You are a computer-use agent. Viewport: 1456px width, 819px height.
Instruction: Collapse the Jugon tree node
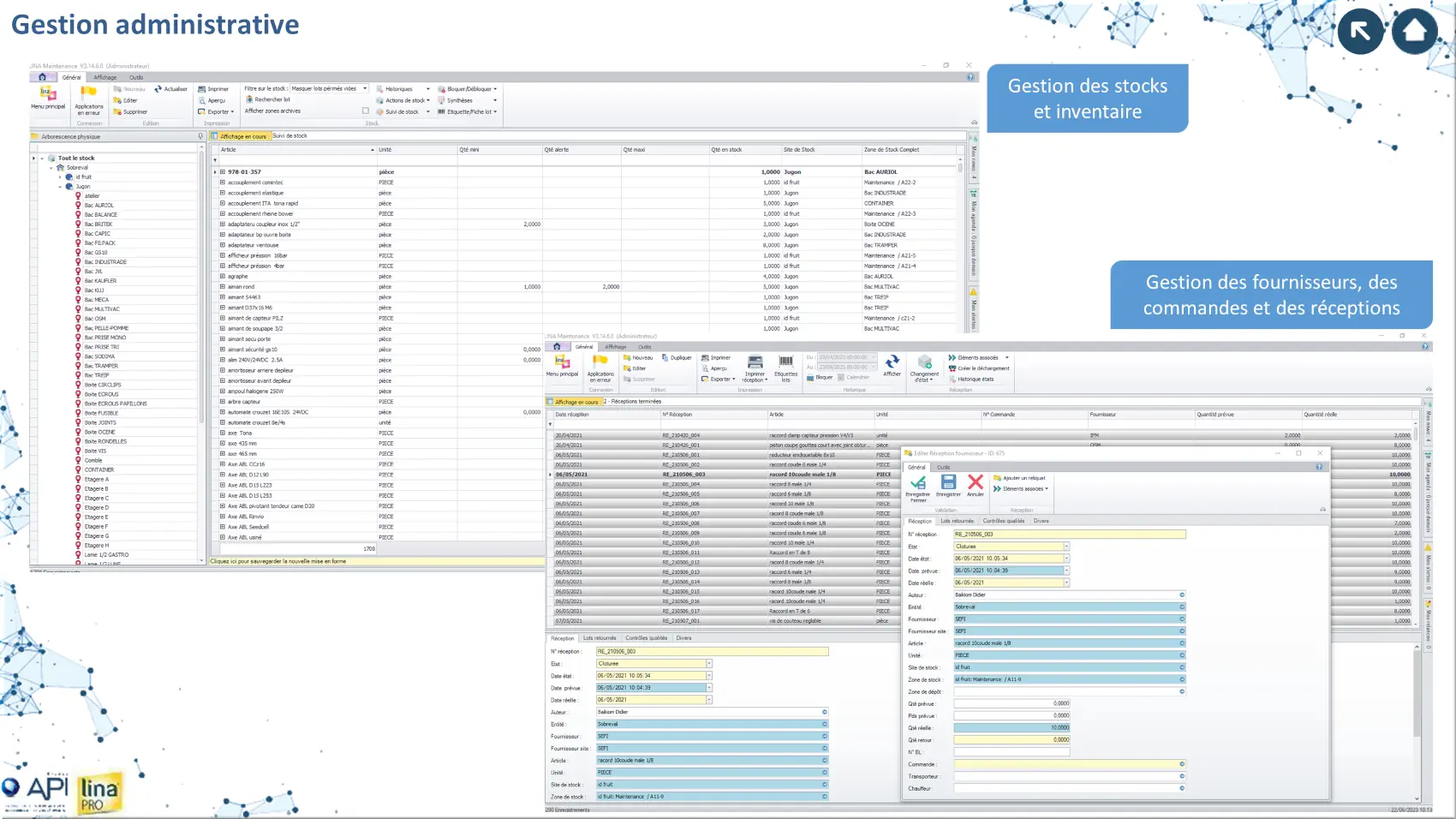point(60,187)
